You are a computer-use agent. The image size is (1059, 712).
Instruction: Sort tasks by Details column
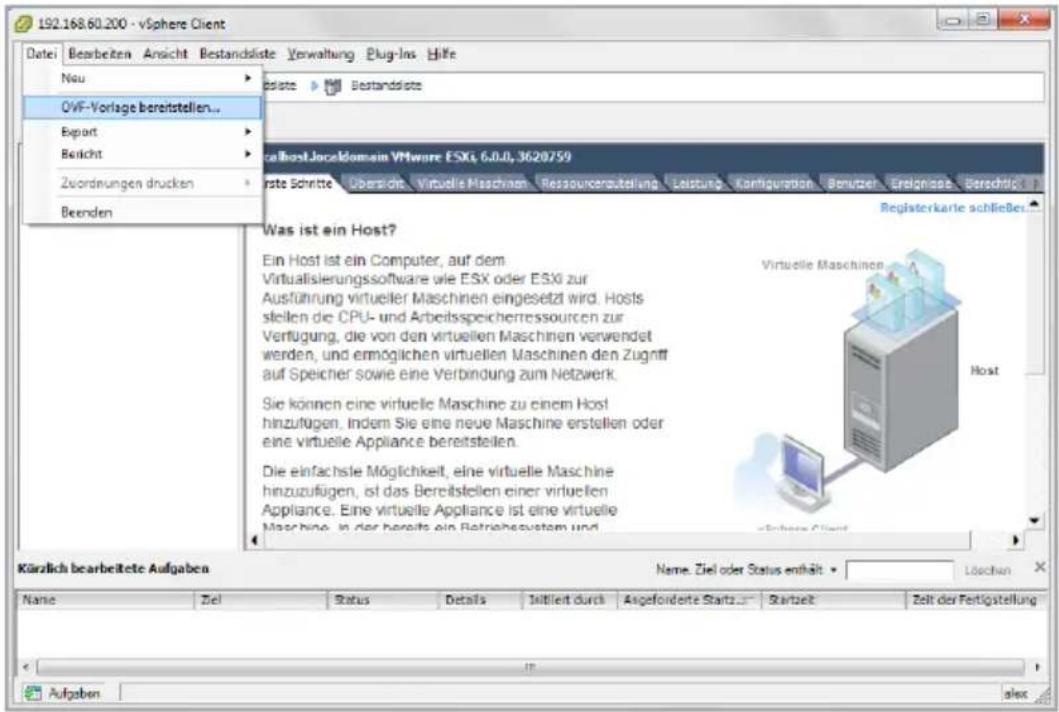coord(481,600)
